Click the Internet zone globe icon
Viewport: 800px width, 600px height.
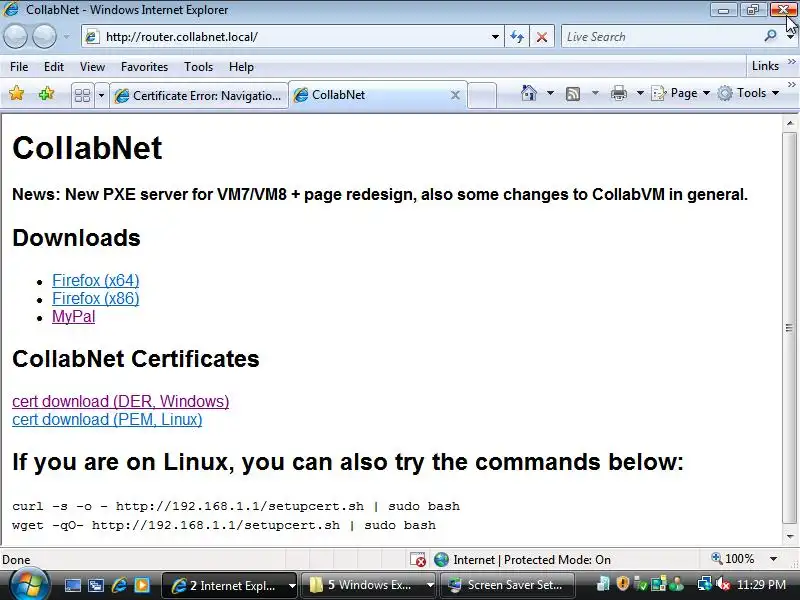[x=441, y=560]
